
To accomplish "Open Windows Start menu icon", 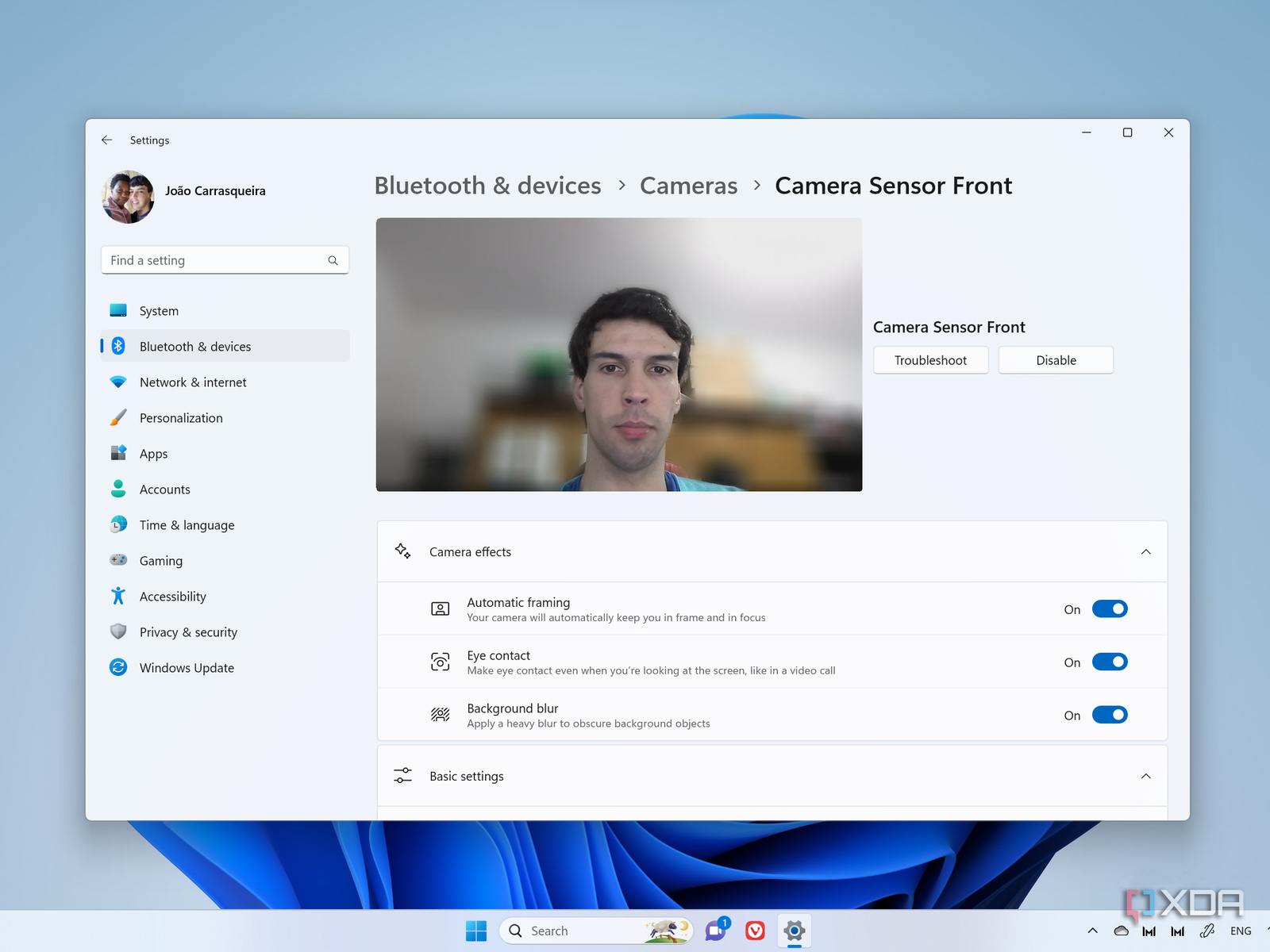I will click(x=476, y=931).
